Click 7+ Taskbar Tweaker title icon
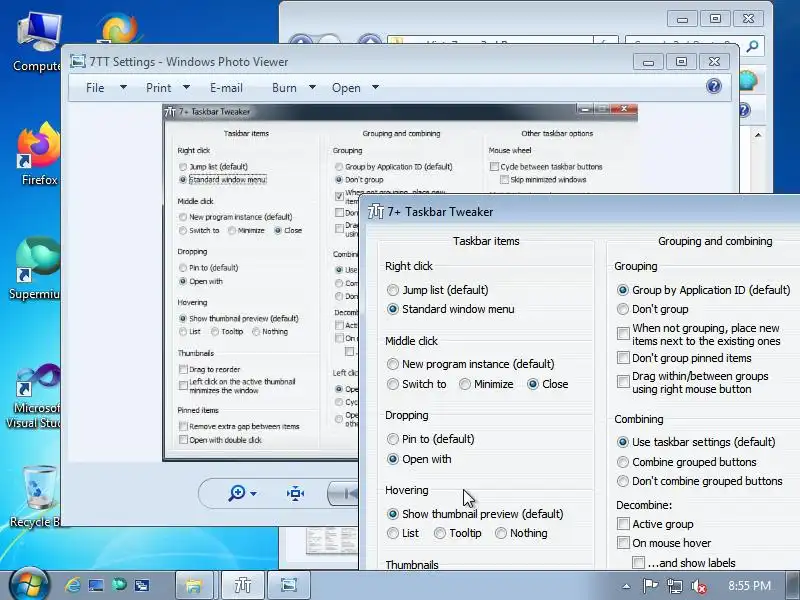This screenshot has width=800, height=600. [x=376, y=211]
